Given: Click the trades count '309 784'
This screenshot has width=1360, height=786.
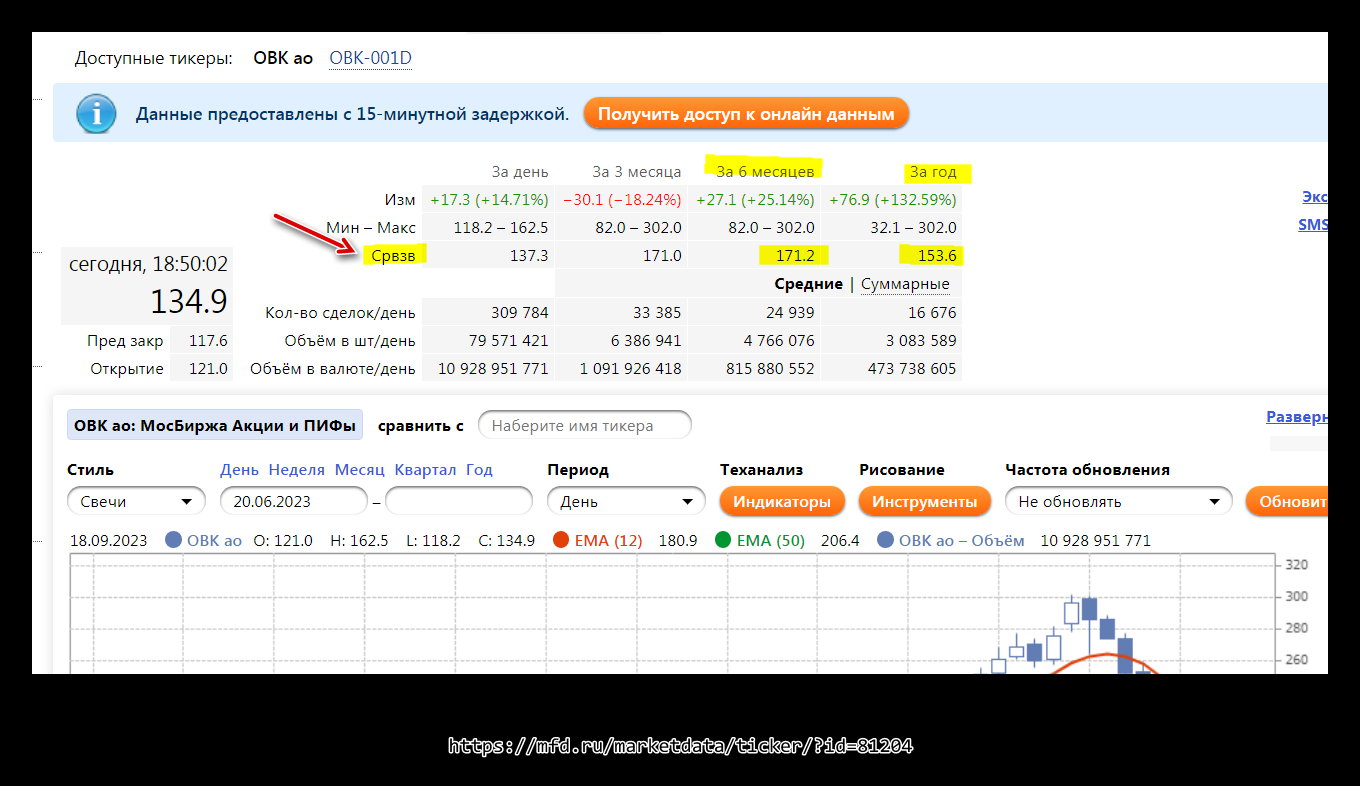Looking at the screenshot, I should [x=521, y=313].
